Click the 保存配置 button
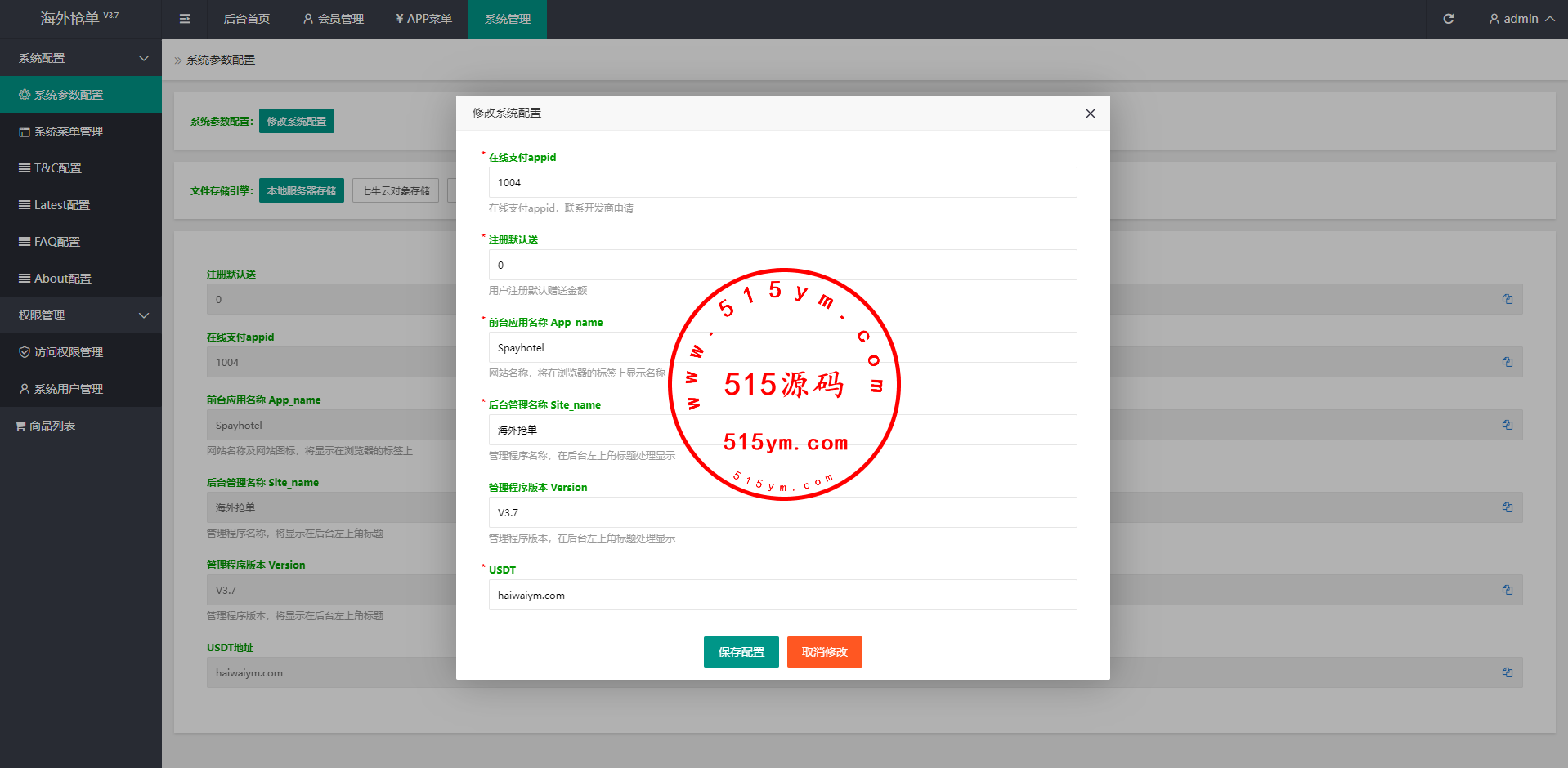This screenshot has width=1568, height=768. pos(741,652)
